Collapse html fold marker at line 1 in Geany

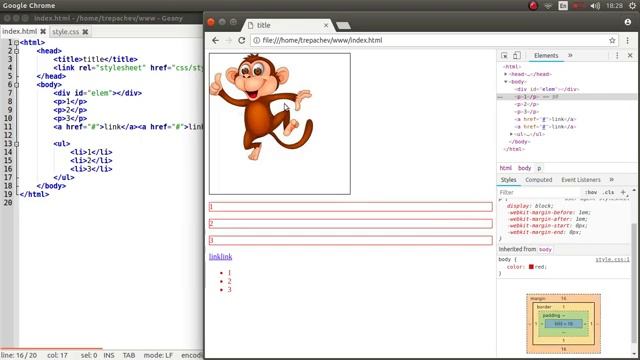16,42
